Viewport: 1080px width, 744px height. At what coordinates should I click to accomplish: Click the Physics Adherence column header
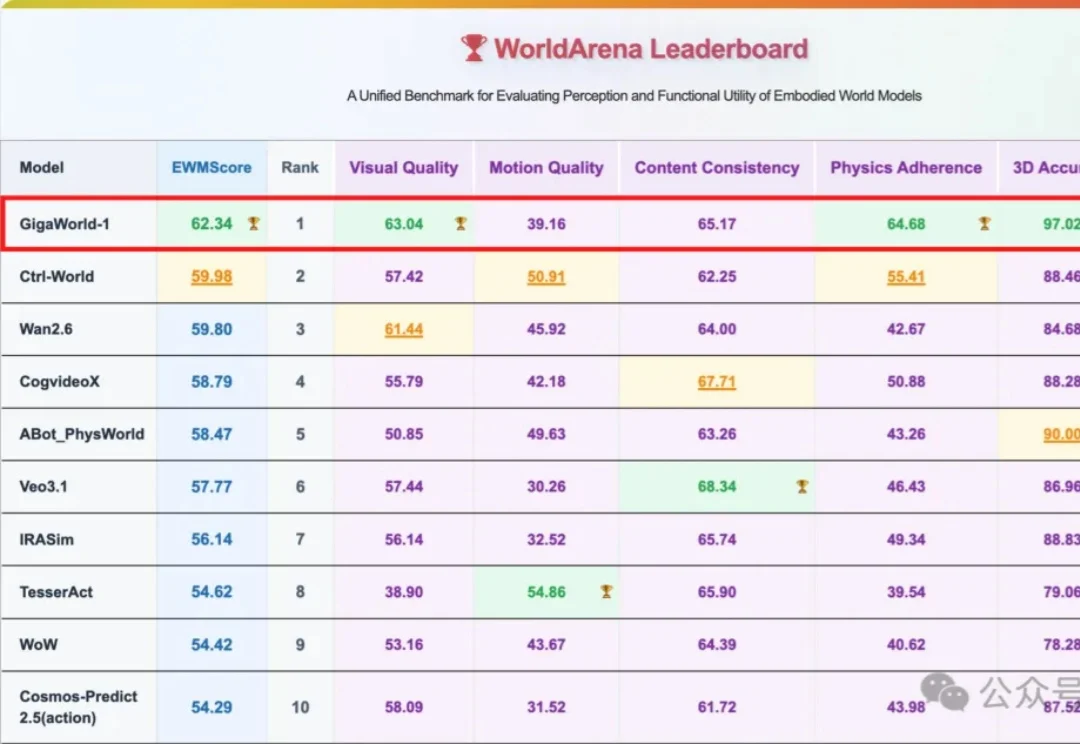(x=906, y=168)
